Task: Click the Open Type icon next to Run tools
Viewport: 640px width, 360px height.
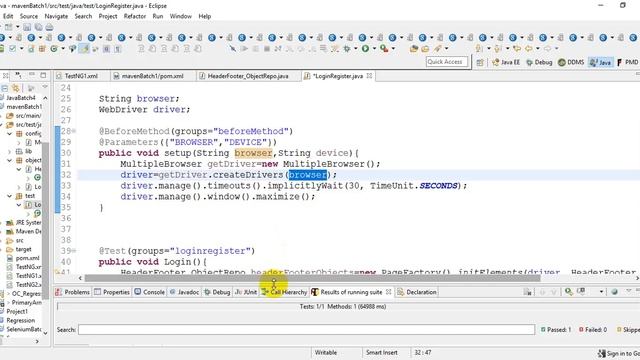Action: [x=413, y=49]
